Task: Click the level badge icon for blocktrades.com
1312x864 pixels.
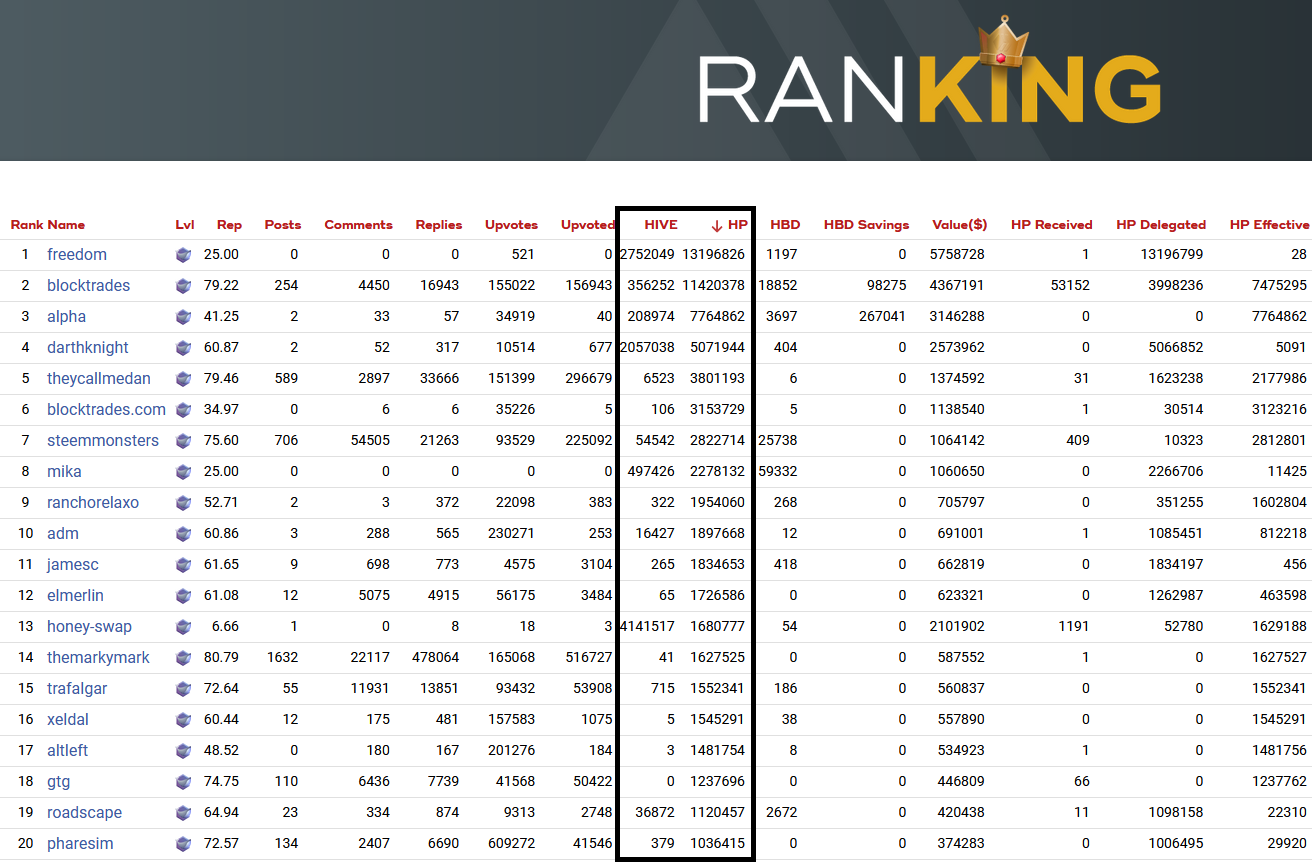Action: point(183,410)
